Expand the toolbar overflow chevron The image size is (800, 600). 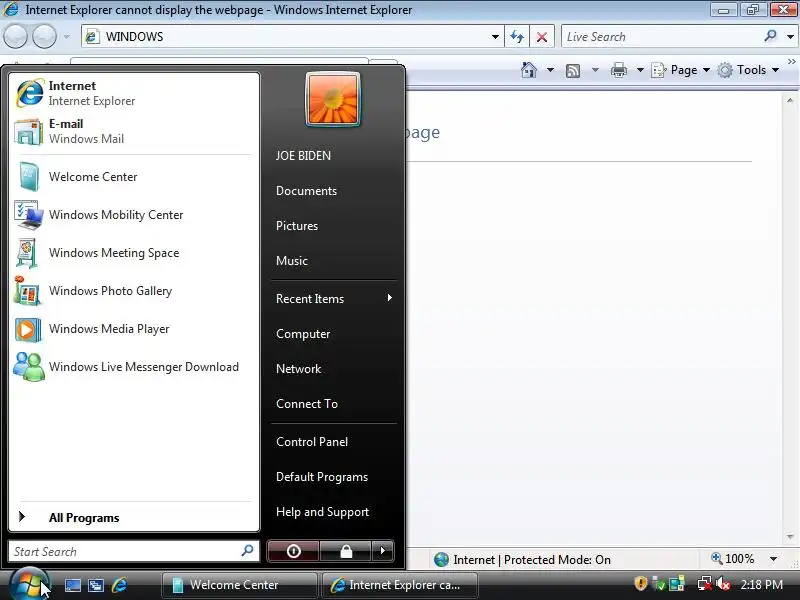[792, 62]
